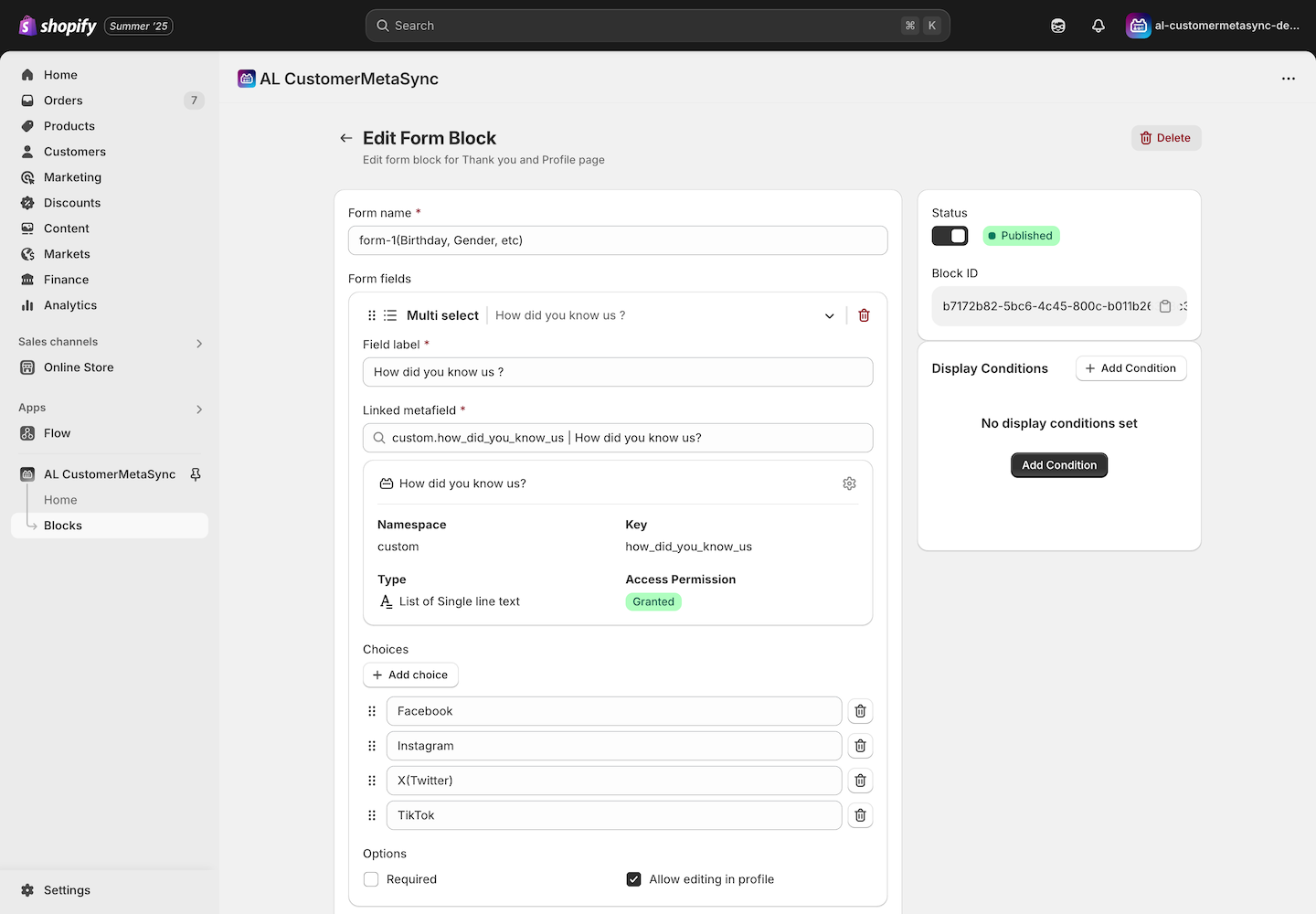Click the Shopify logo
The image size is (1316, 914).
(58, 26)
